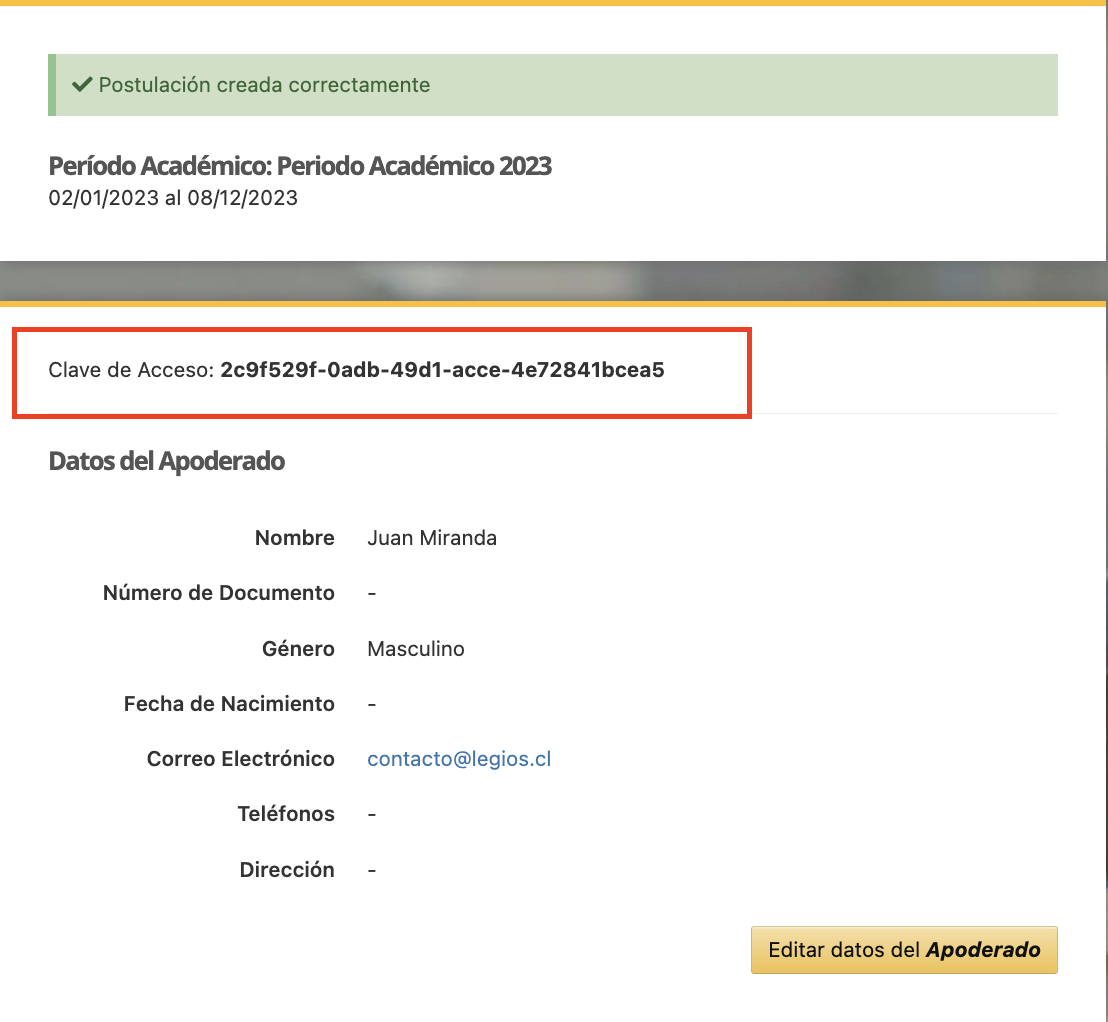Click the Editar datos del Apoderado button
1108x1022 pixels.
[903, 950]
